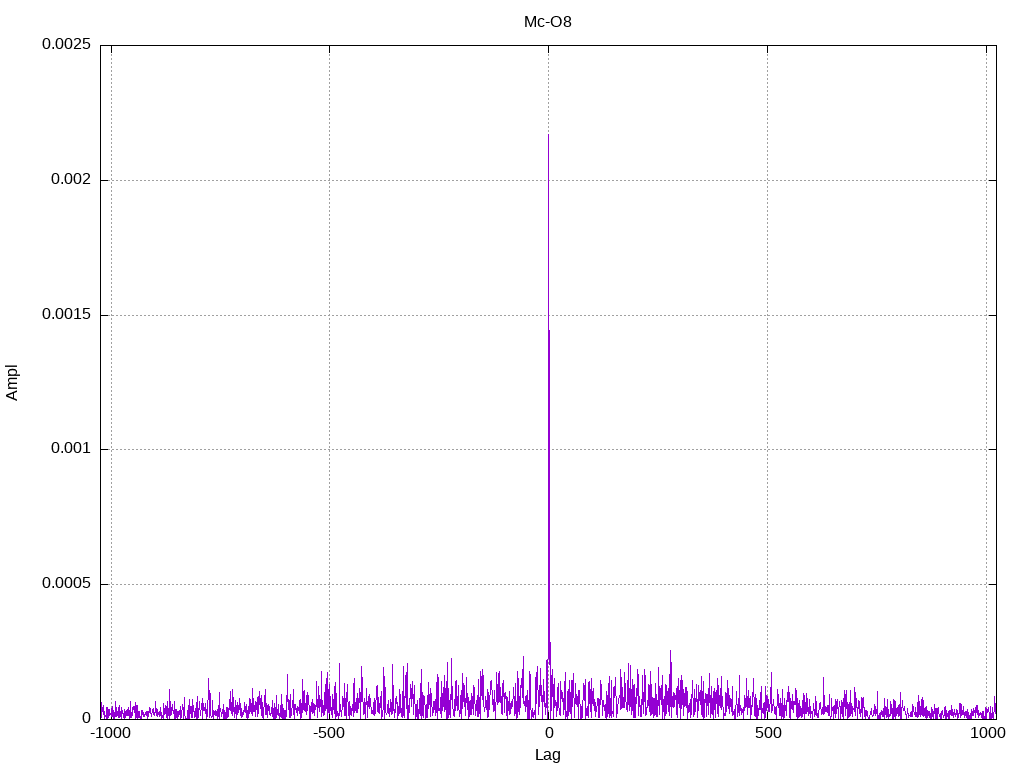This screenshot has height=768, width=1024.
Task: Select the y-axis label 'Ampl'
Action: 12,383
